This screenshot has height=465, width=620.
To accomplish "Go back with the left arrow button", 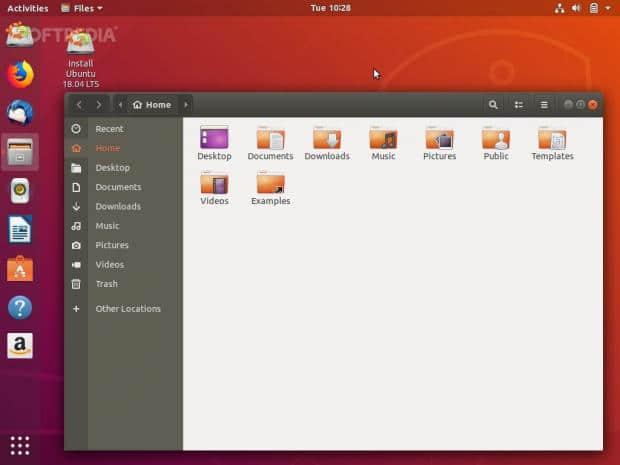I will point(79,104).
